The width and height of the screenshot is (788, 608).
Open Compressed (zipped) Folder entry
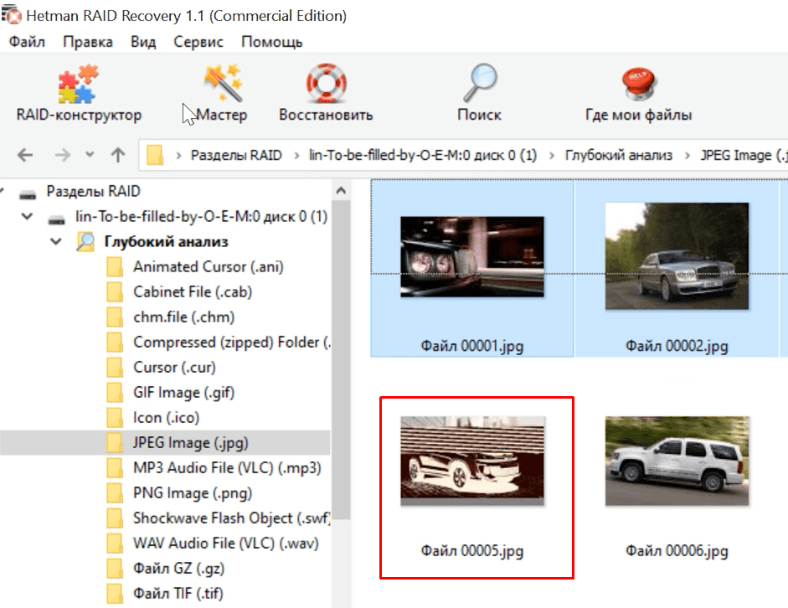232,342
